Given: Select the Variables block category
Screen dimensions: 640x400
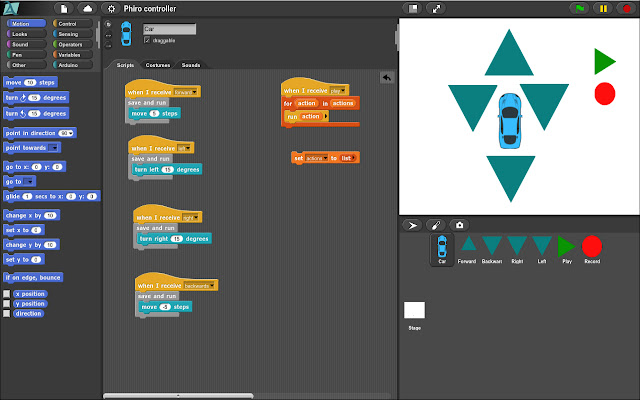Looking at the screenshot, I should click(73, 55).
